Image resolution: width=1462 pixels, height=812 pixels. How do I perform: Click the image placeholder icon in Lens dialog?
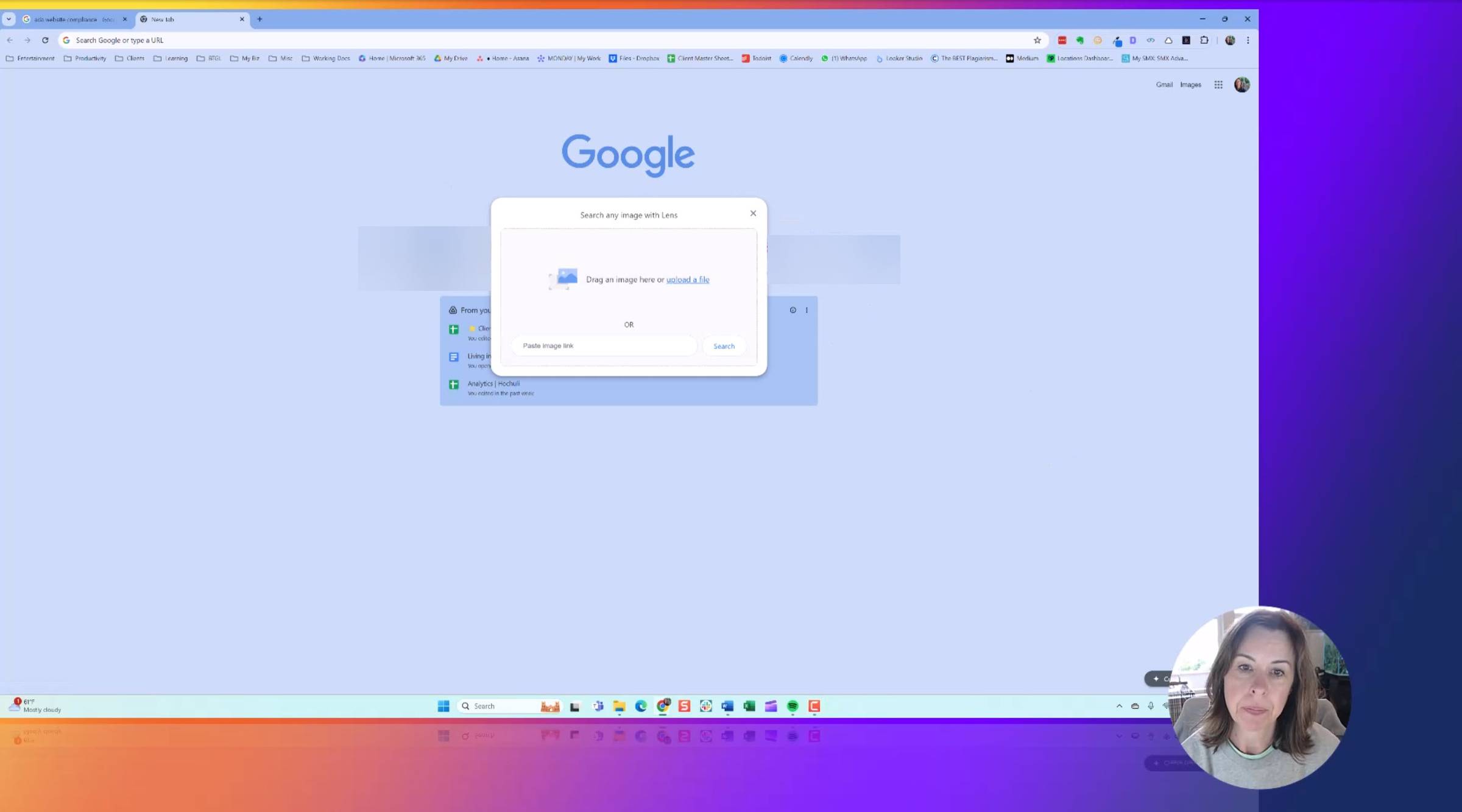coord(564,278)
